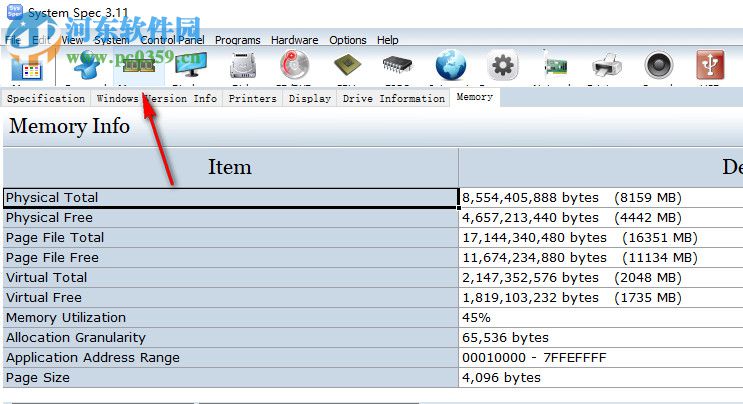Image resolution: width=743 pixels, height=404 pixels.
Task: Click the 1,819,103,232 bytes value cell
Action: 601,297
